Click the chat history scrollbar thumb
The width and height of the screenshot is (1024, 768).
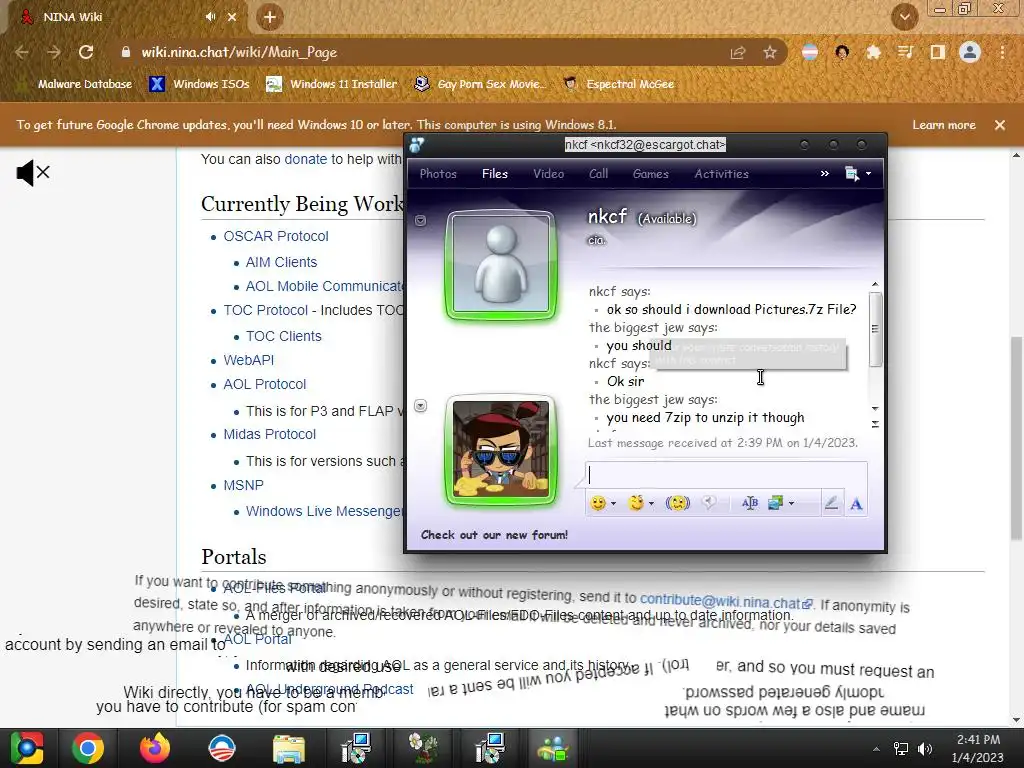point(875,328)
